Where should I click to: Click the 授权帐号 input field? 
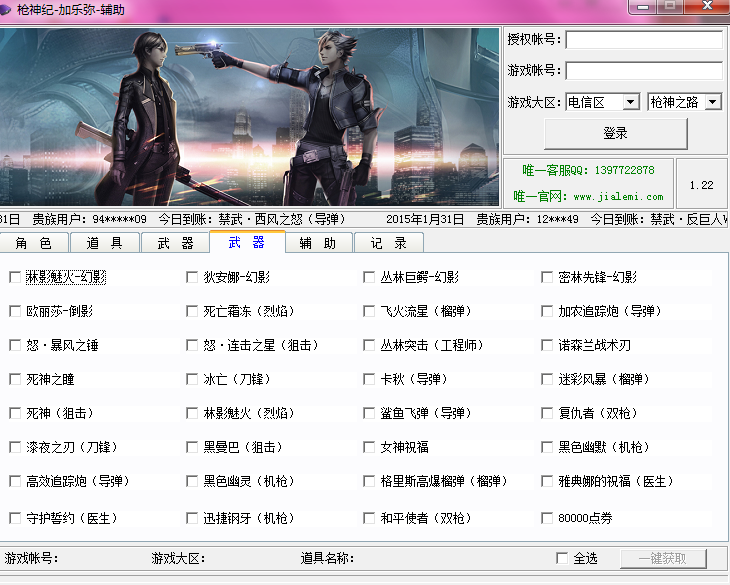644,40
